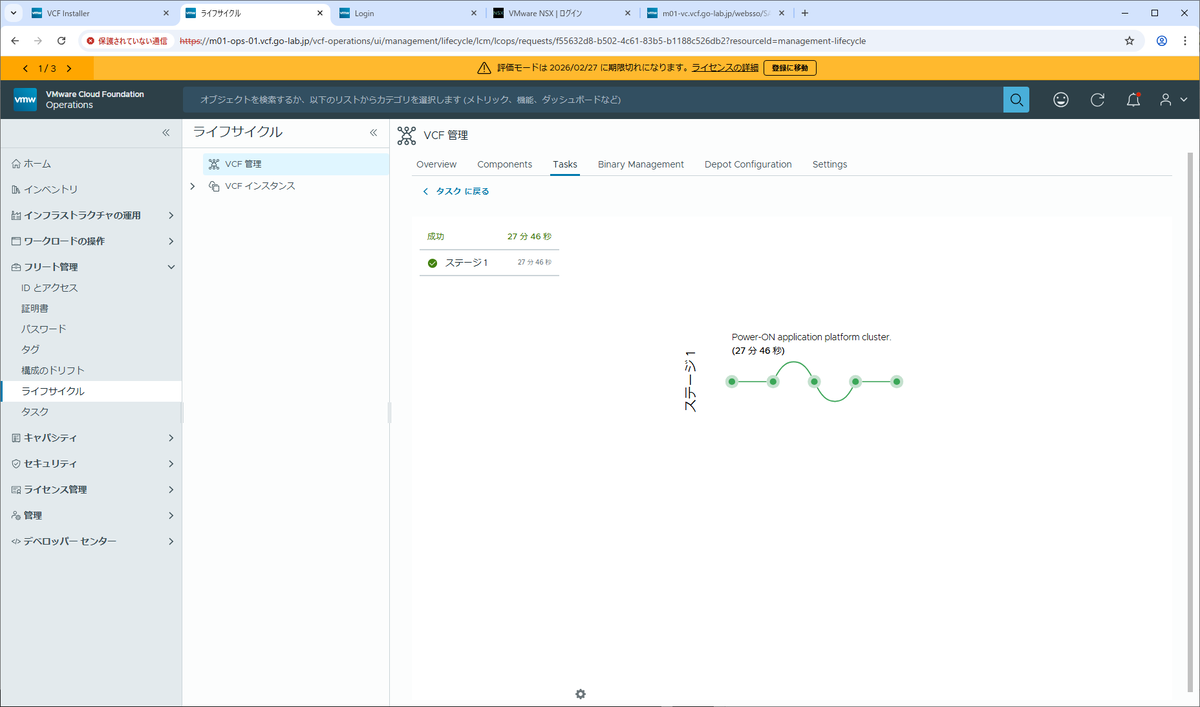Image resolution: width=1200 pixels, height=707 pixels.
Task: Go to next notification banner
Action: coord(69,68)
